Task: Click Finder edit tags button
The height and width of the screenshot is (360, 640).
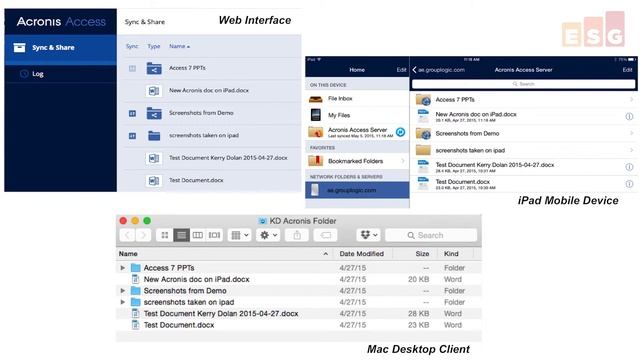Action: tap(325, 235)
